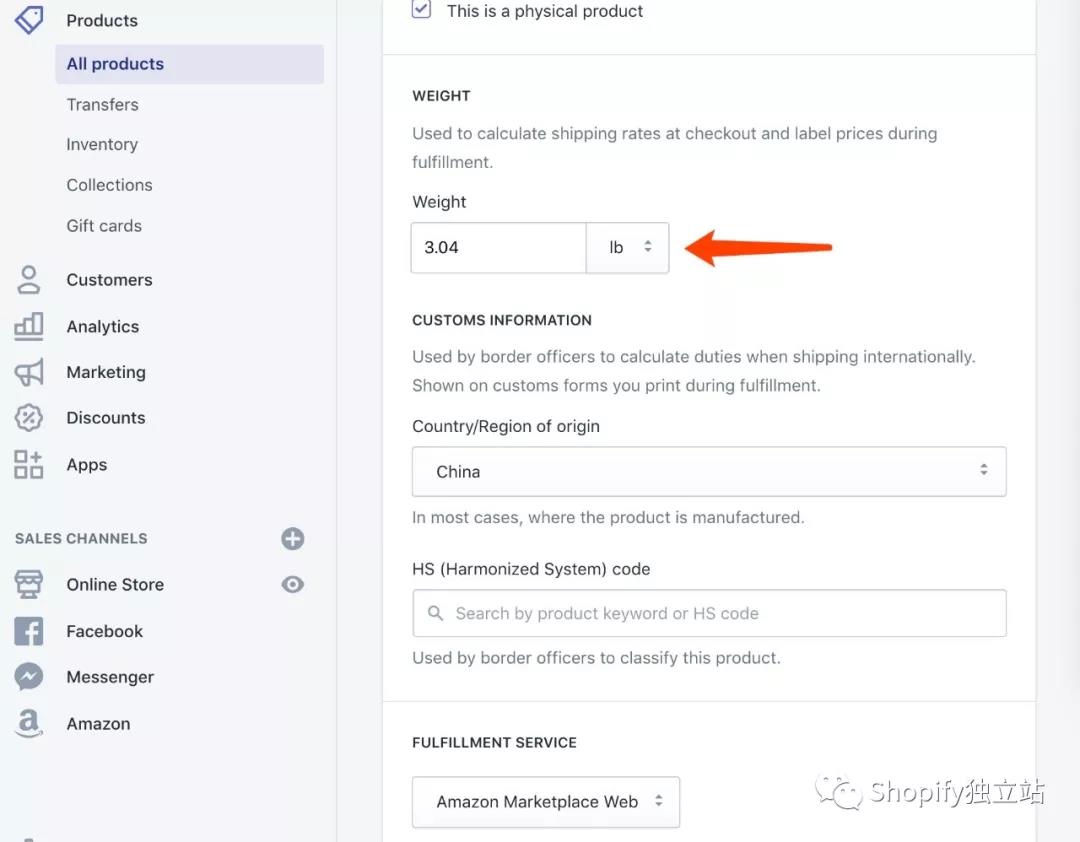Screen dimensions: 1080x842
Task: Select All products in sidebar
Action: coord(115,64)
